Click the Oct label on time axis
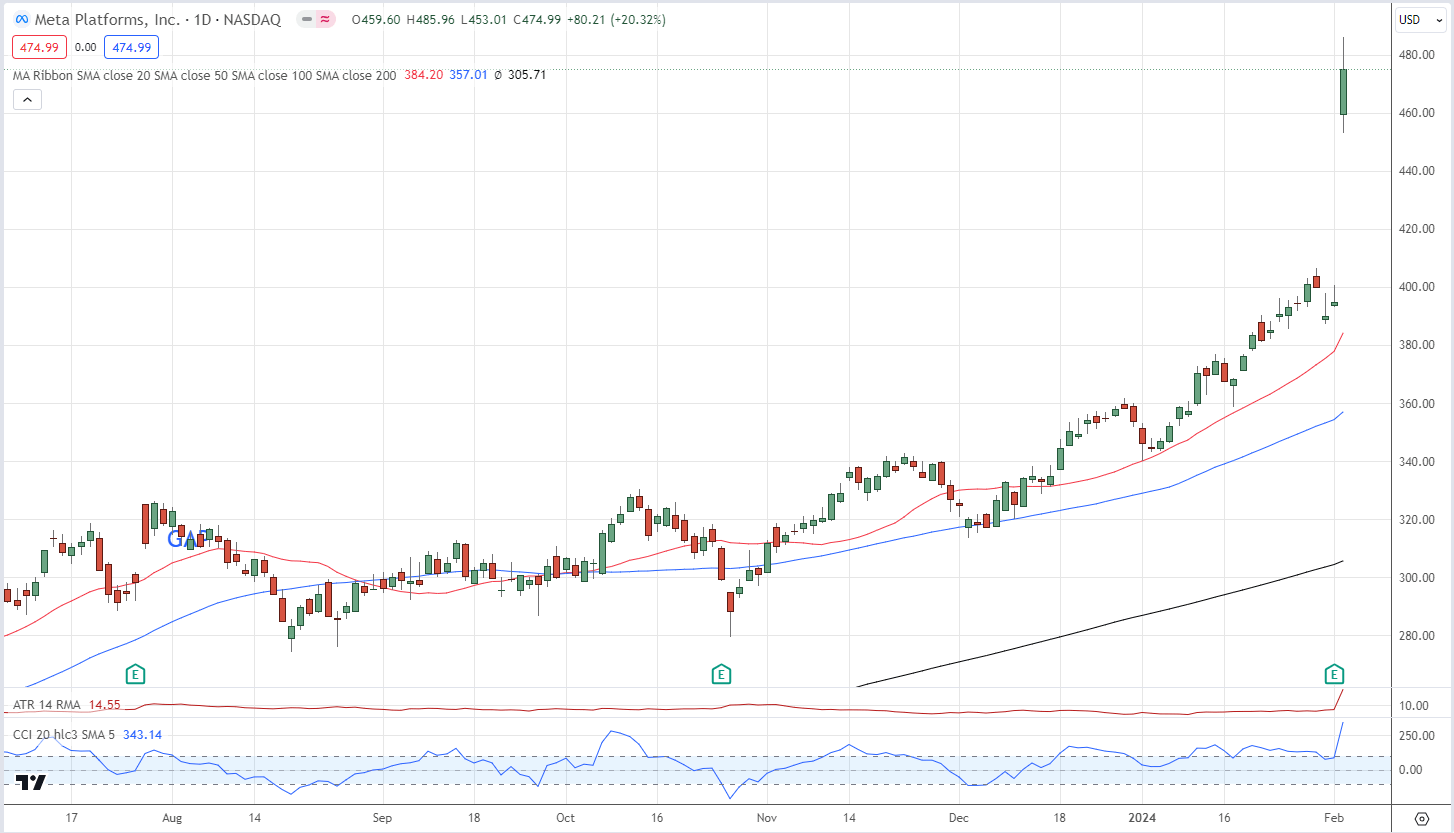This screenshot has height=833, width=1454. point(565,817)
